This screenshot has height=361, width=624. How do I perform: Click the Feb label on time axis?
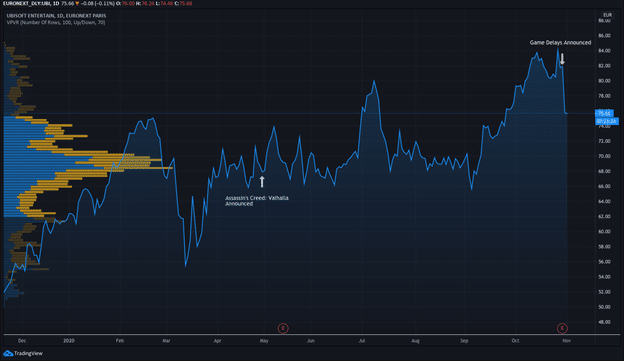[x=119, y=341]
